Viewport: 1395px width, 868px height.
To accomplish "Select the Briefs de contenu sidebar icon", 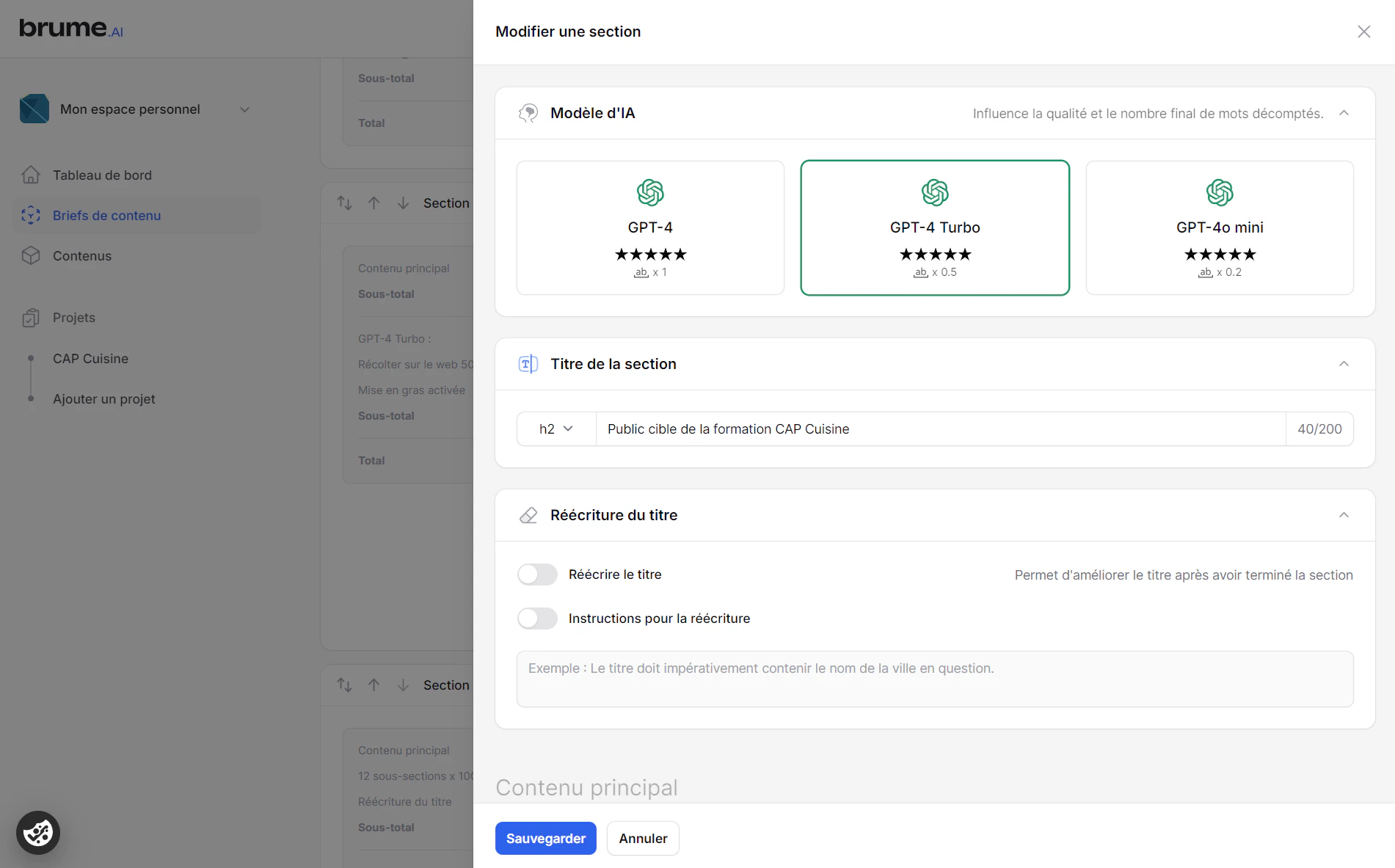I will click(x=31, y=215).
